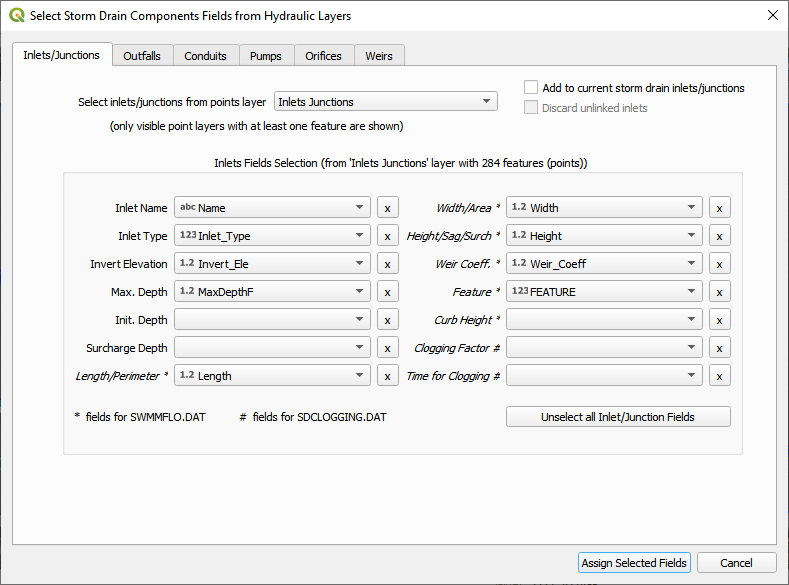Click x next to Feature dropdown

pos(720,292)
